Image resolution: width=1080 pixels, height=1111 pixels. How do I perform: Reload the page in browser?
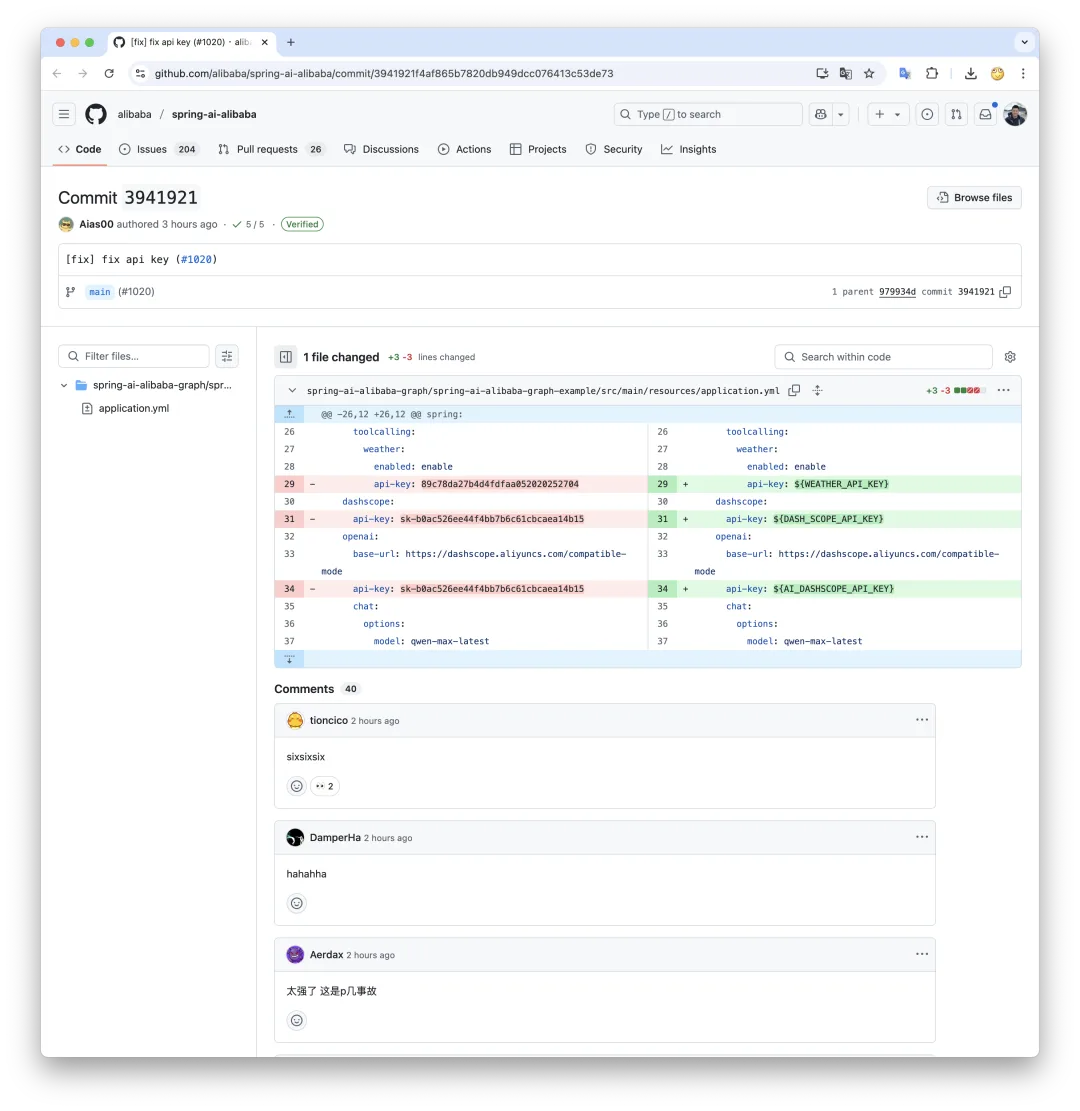pos(109,73)
